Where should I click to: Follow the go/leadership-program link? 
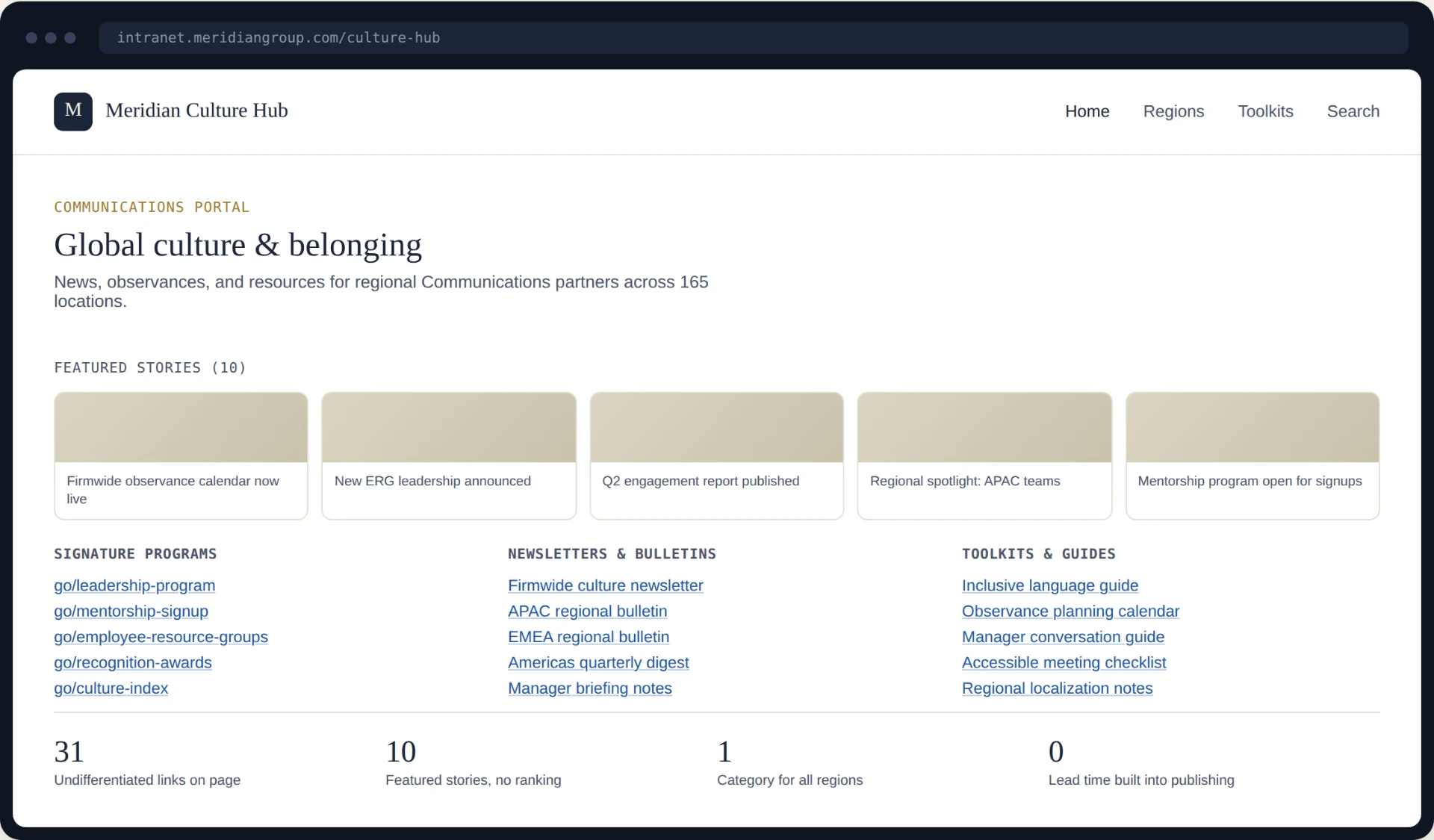pos(134,585)
